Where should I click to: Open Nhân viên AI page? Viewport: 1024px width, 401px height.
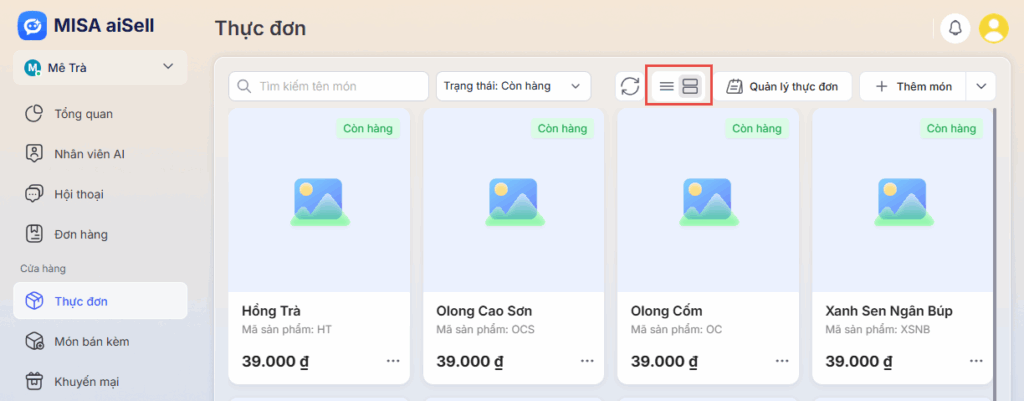coord(89,154)
